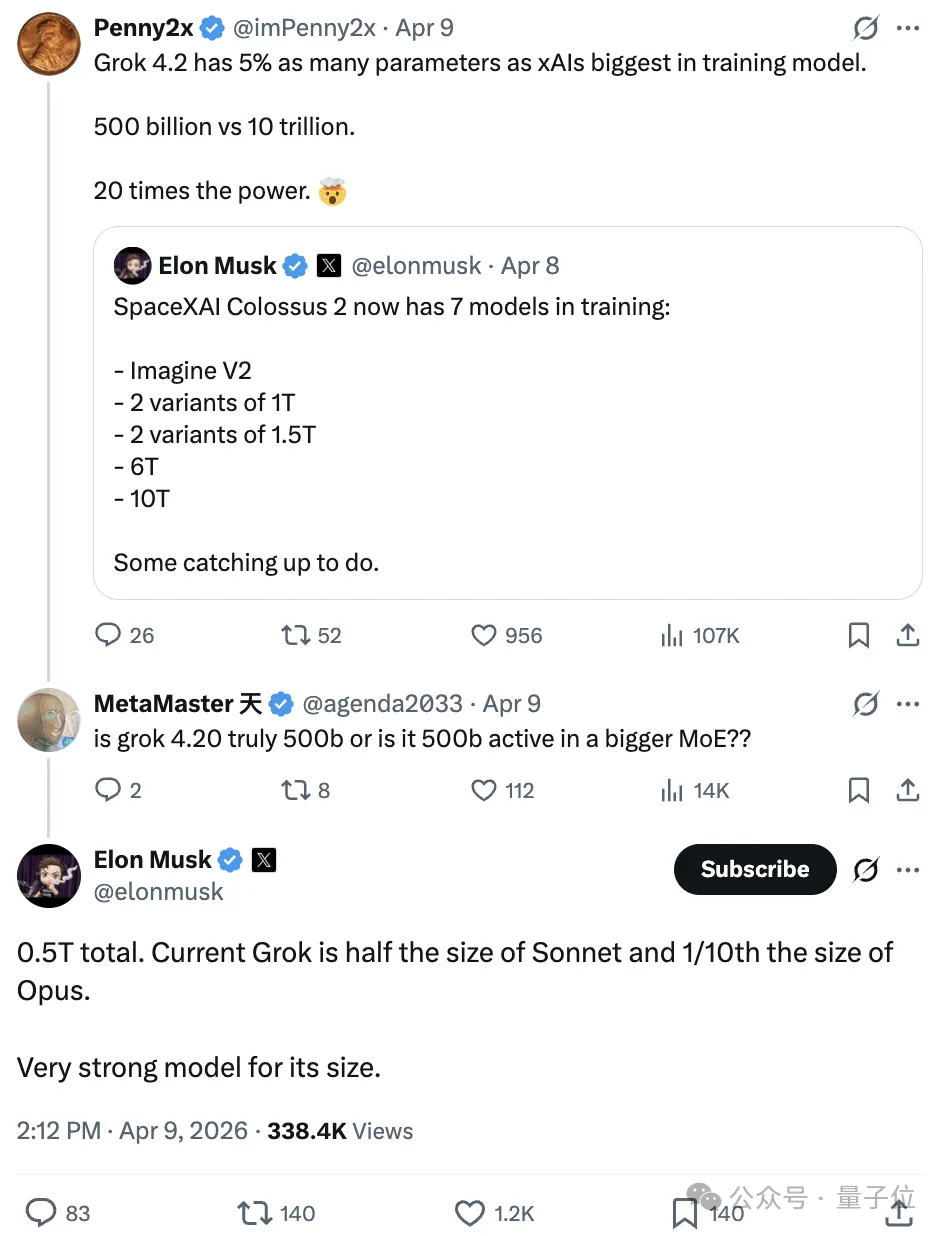Share Penny2x's post
946x1236 pixels.
907,635
